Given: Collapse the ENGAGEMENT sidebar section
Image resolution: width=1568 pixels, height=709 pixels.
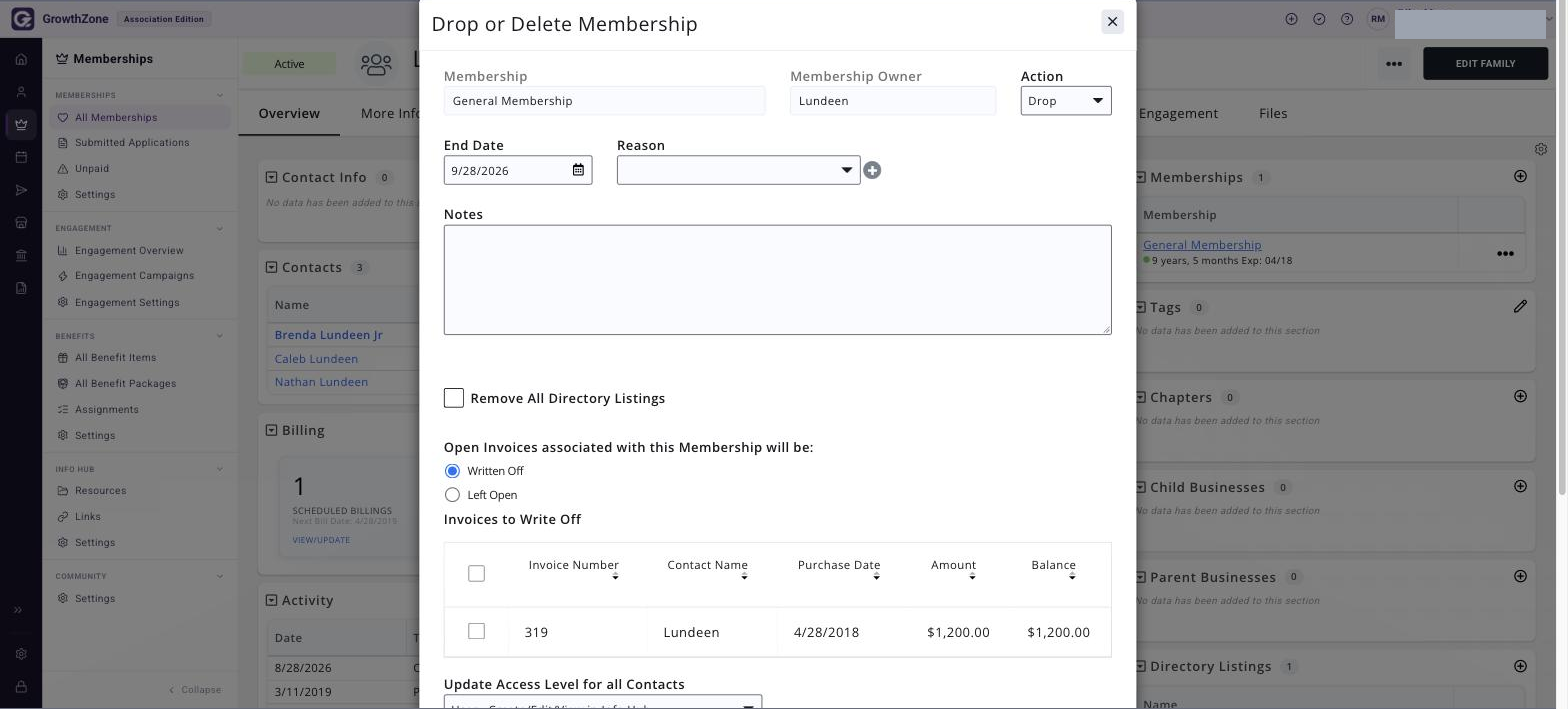Looking at the screenshot, I should 220,228.
